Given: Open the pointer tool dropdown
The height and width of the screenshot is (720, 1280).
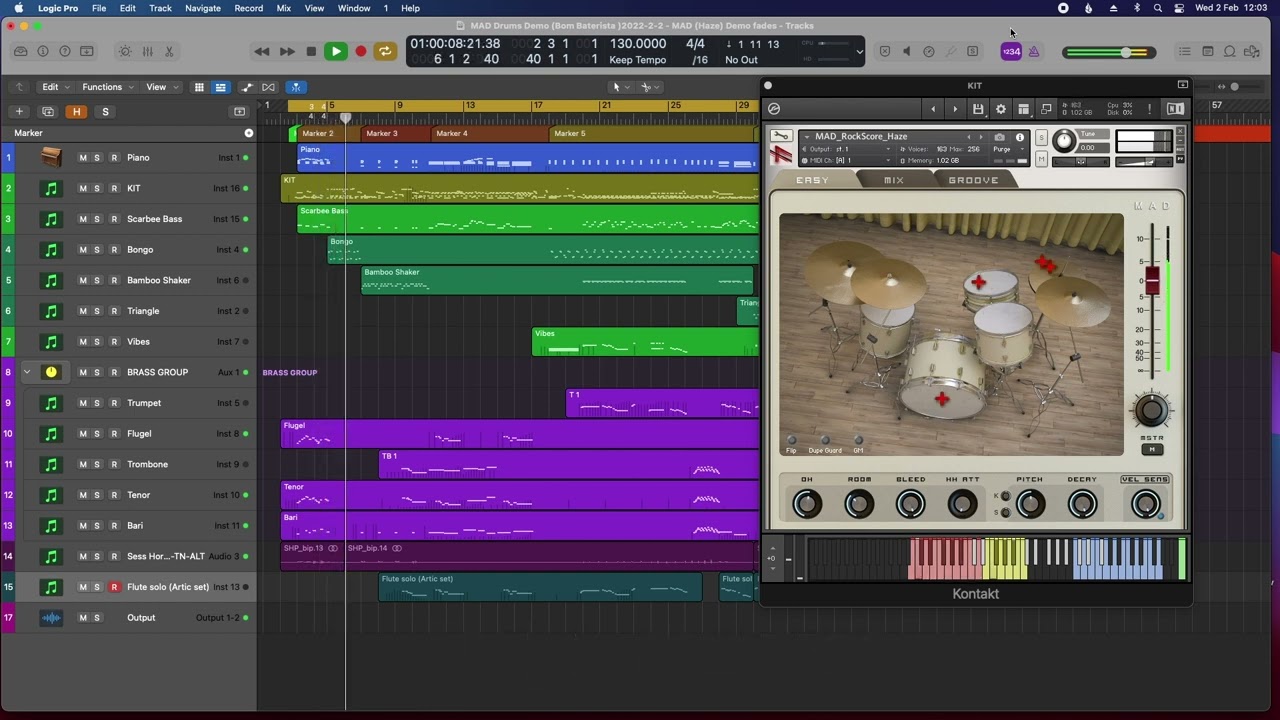Looking at the screenshot, I should click(621, 87).
